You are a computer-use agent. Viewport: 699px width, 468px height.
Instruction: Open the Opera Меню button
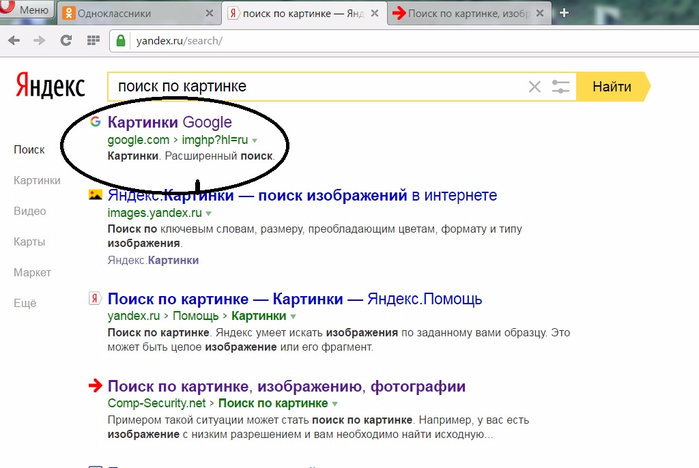click(x=26, y=9)
